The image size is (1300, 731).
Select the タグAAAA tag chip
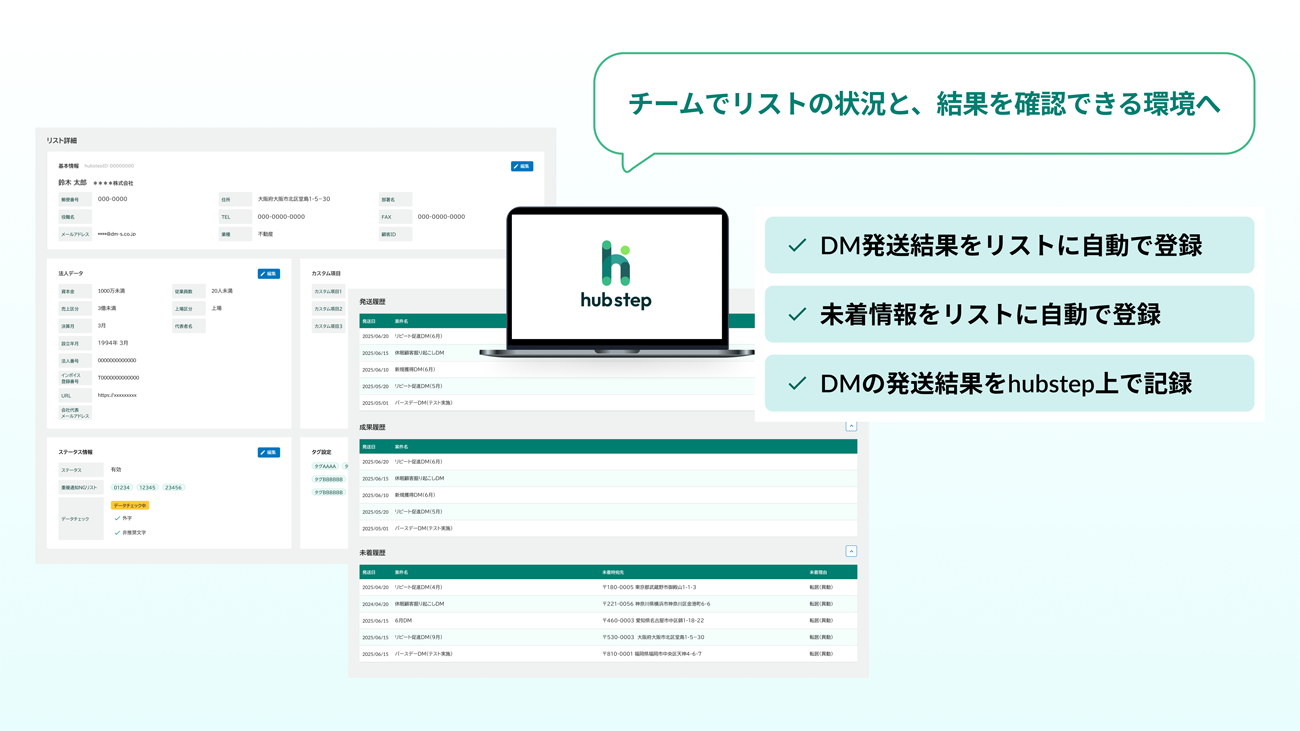coord(325,466)
